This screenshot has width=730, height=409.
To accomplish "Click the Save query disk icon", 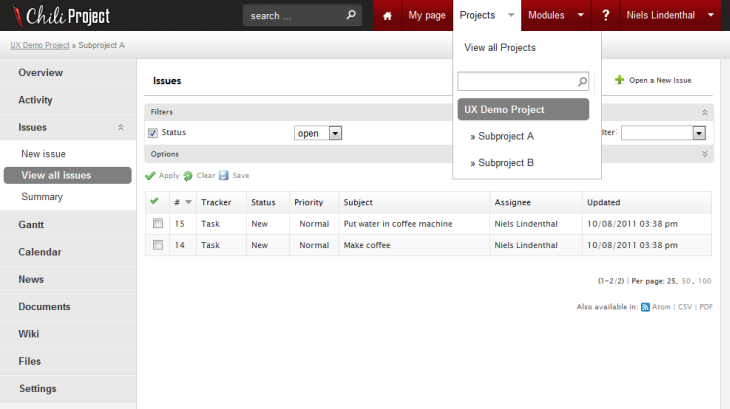I will (224, 175).
